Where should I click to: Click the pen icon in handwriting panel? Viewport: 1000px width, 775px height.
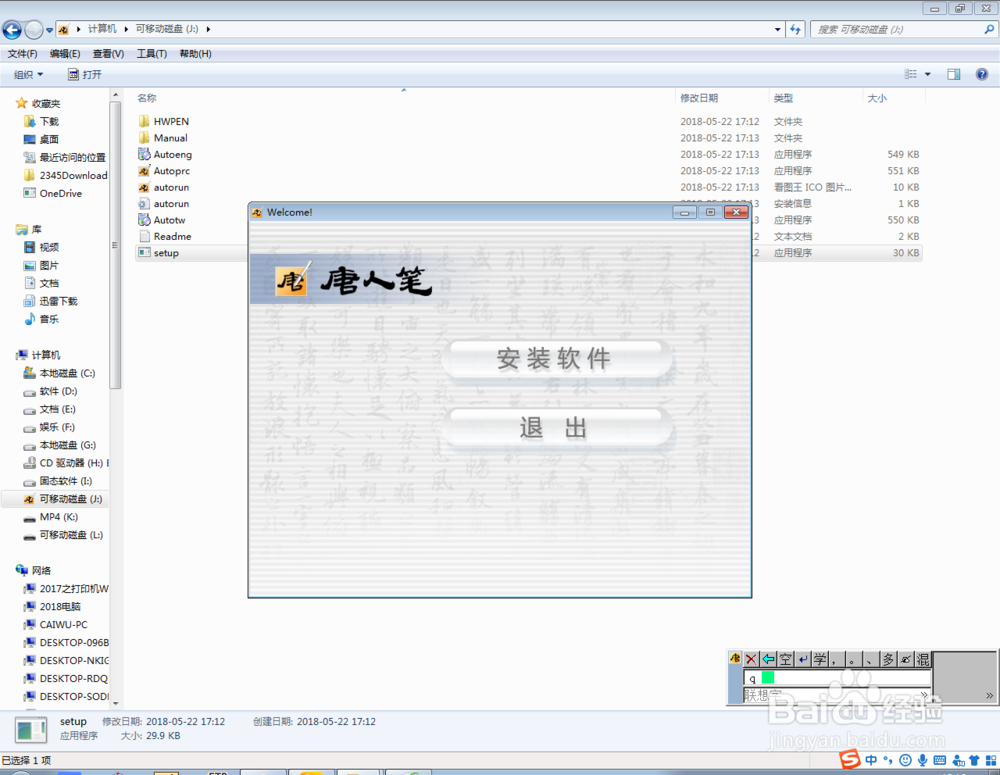[x=906, y=659]
